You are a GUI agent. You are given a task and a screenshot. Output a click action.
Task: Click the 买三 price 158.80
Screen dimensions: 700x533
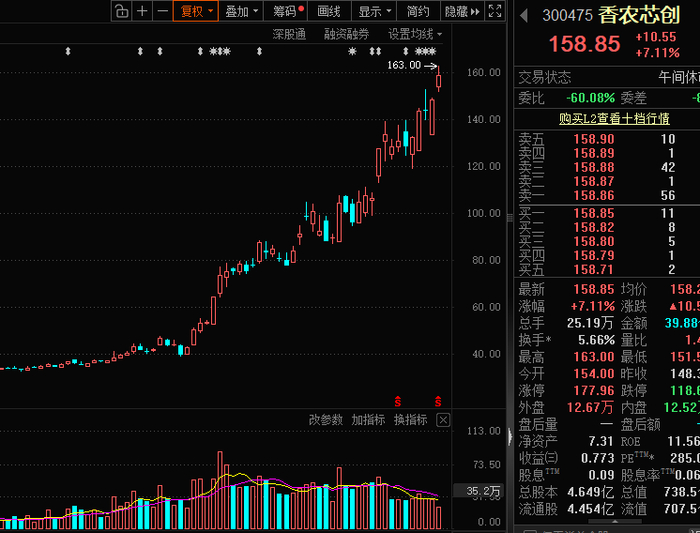(594, 242)
